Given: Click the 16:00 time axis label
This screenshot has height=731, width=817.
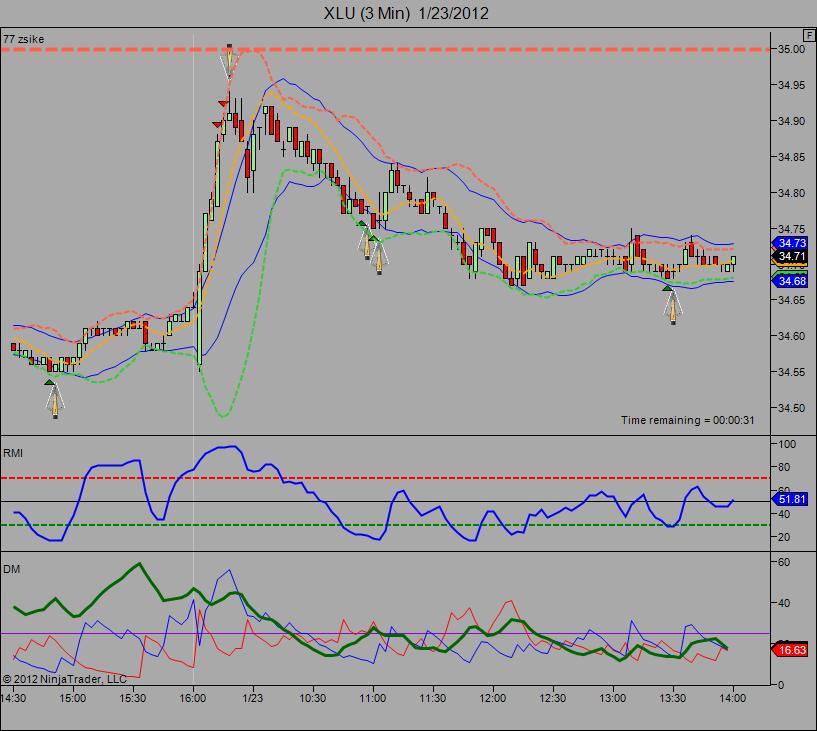Looking at the screenshot, I should (x=193, y=698).
